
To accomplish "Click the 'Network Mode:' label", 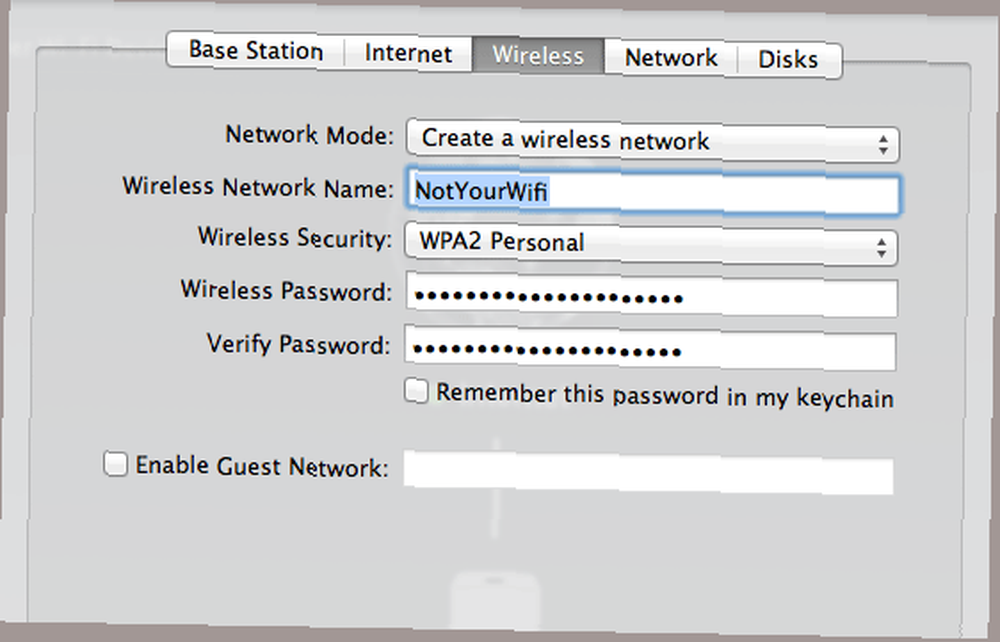I will click(310, 135).
